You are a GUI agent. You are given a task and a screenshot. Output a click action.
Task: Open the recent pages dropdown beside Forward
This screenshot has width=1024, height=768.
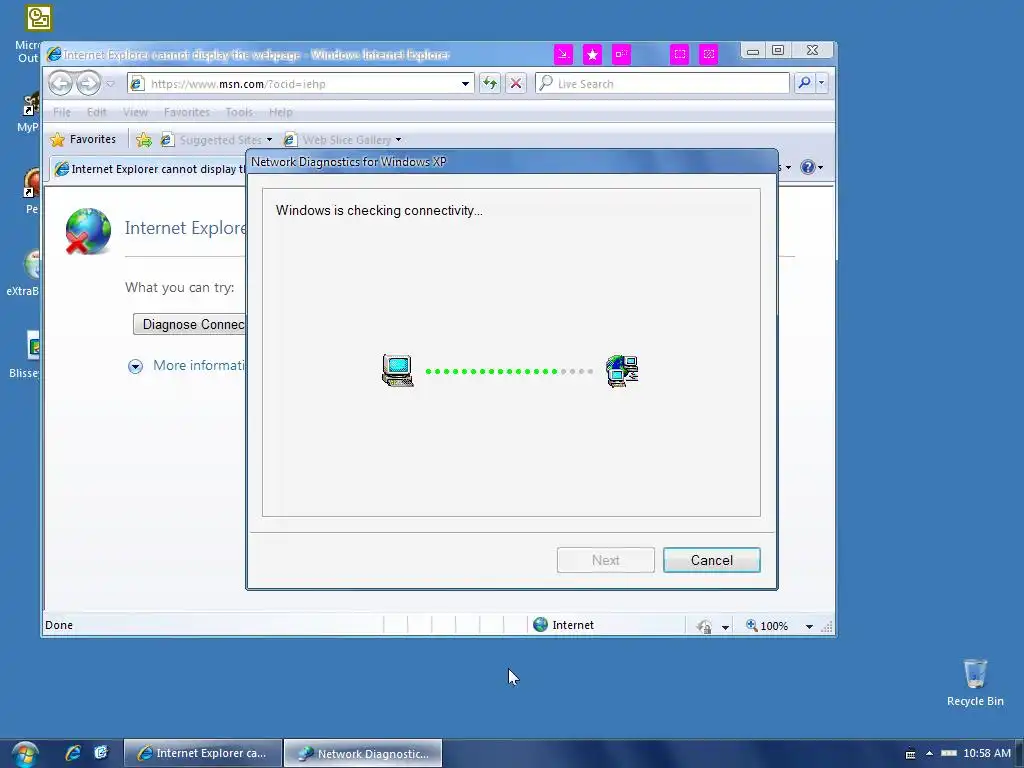tap(110, 84)
